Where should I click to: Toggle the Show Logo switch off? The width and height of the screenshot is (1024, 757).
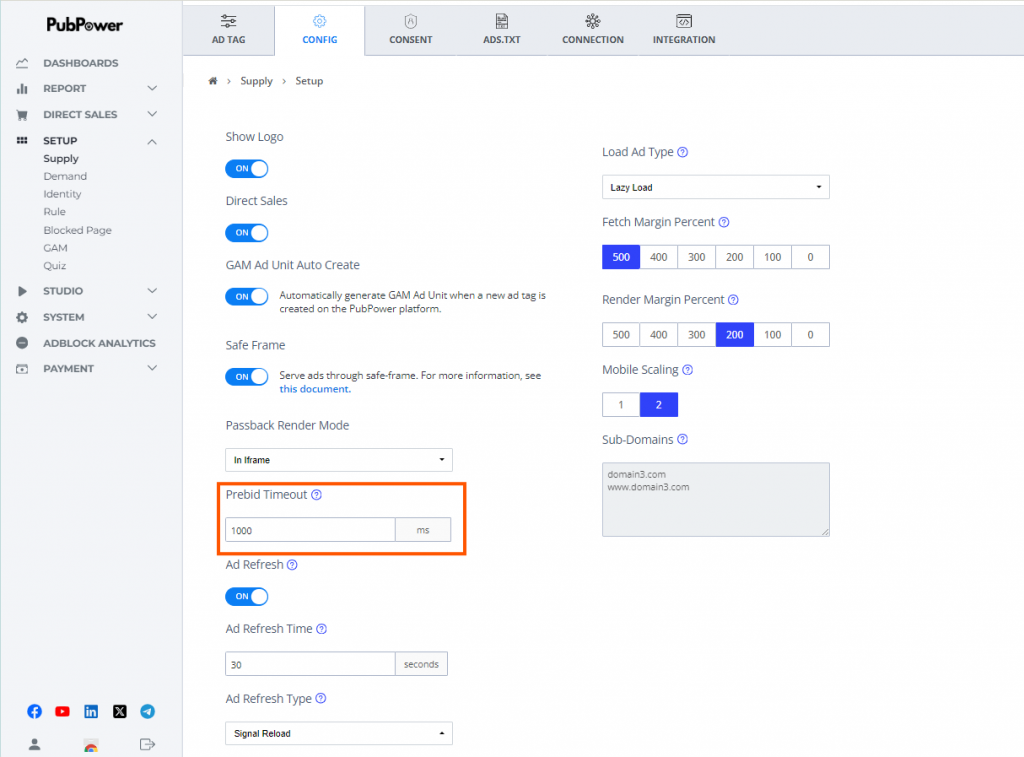[x=247, y=169]
